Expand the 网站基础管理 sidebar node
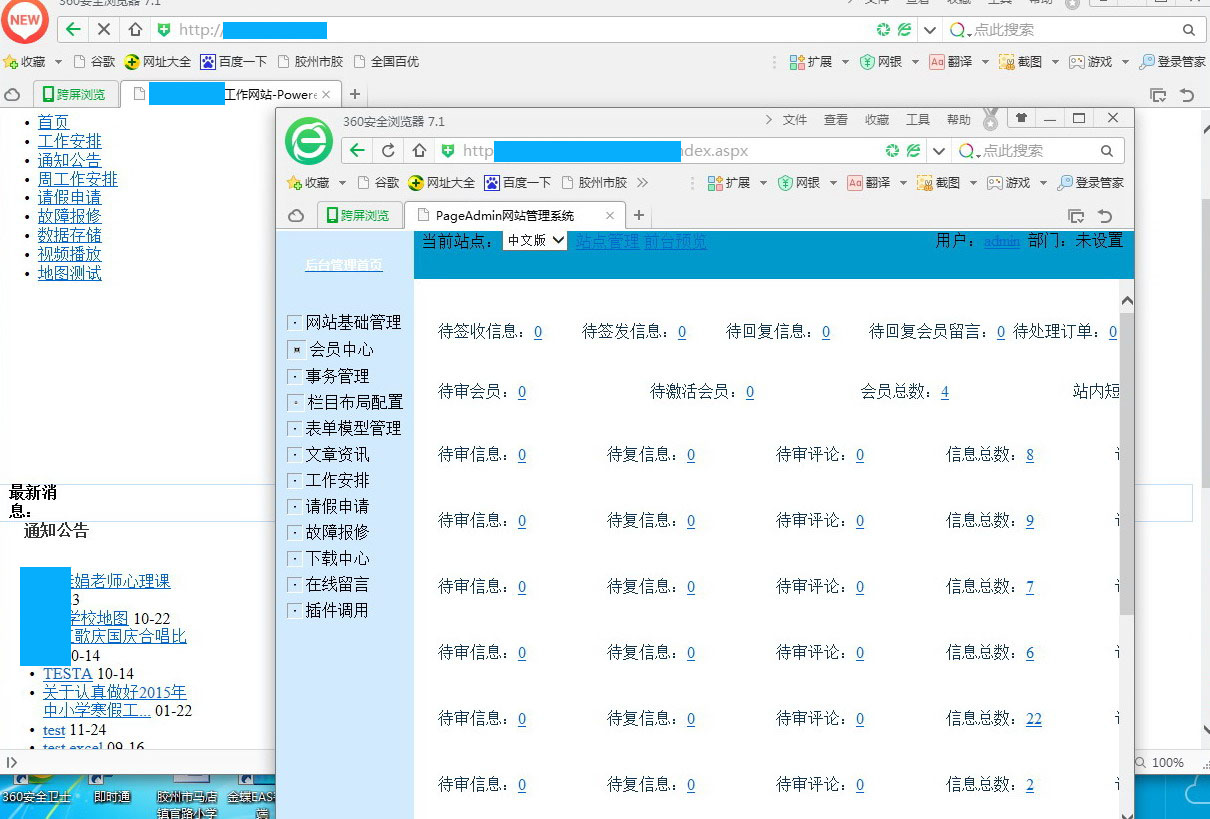1210x819 pixels. pyautogui.click(x=294, y=323)
